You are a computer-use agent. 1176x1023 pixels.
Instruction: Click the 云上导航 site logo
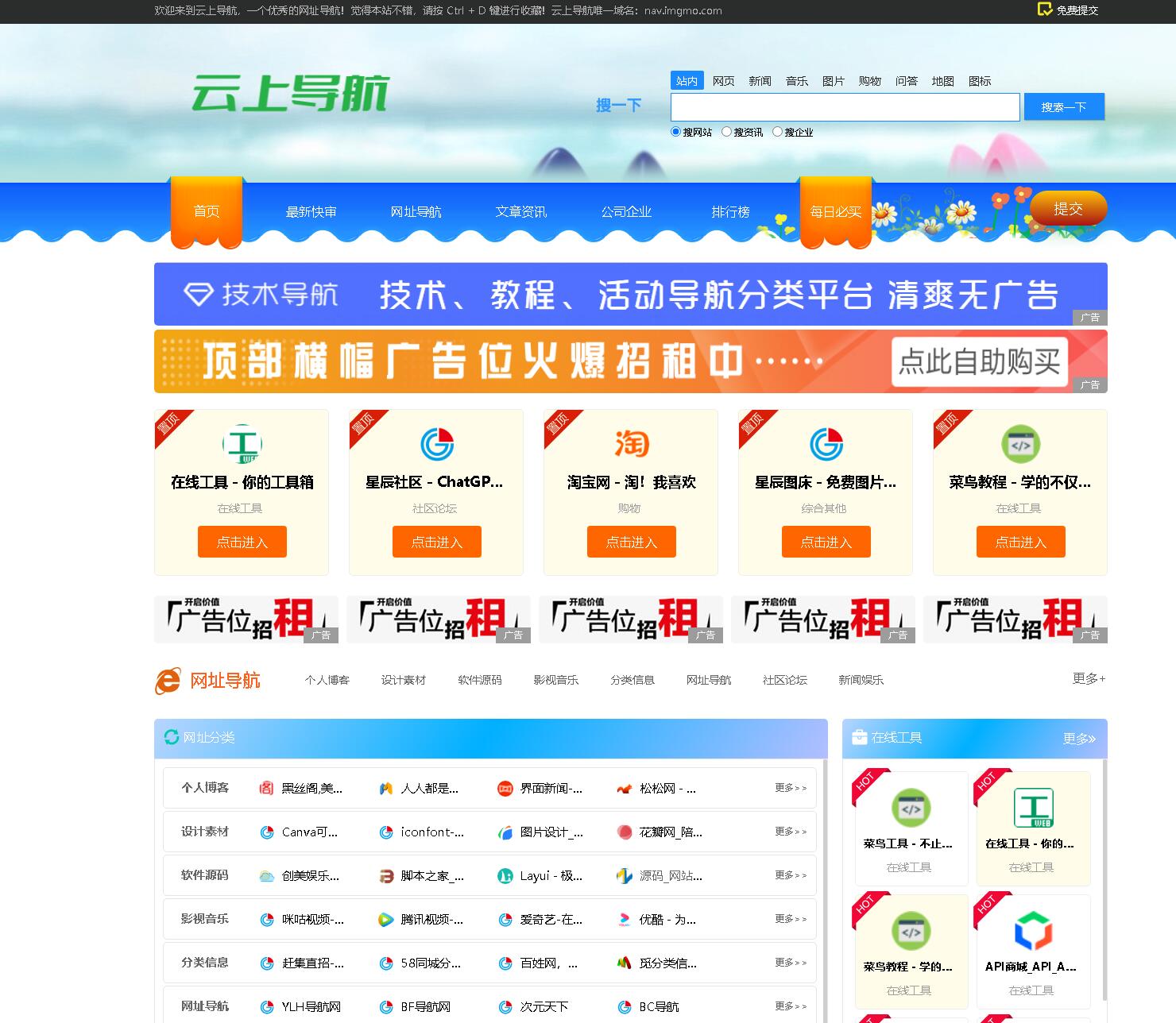(290, 93)
